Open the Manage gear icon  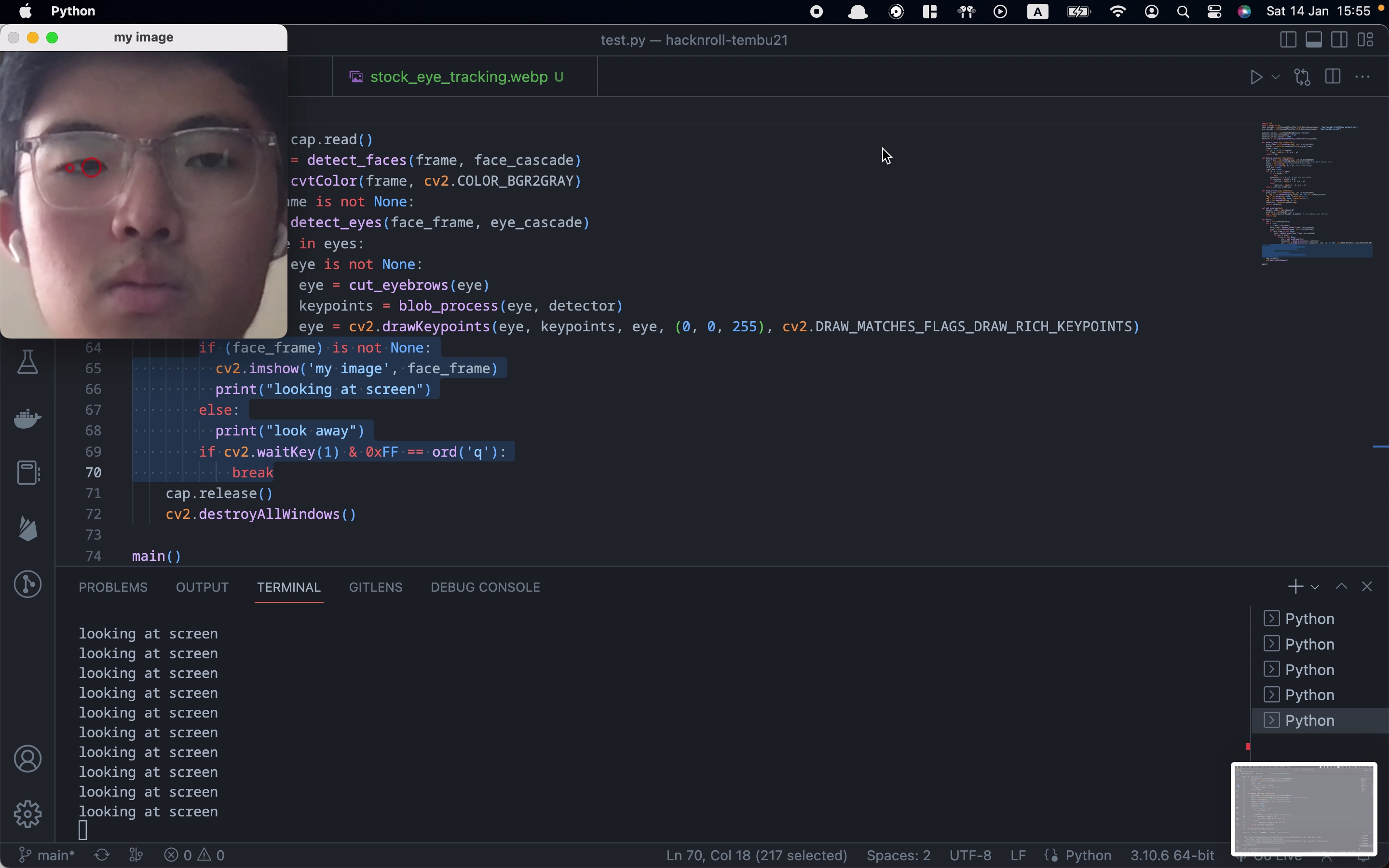coord(27,814)
